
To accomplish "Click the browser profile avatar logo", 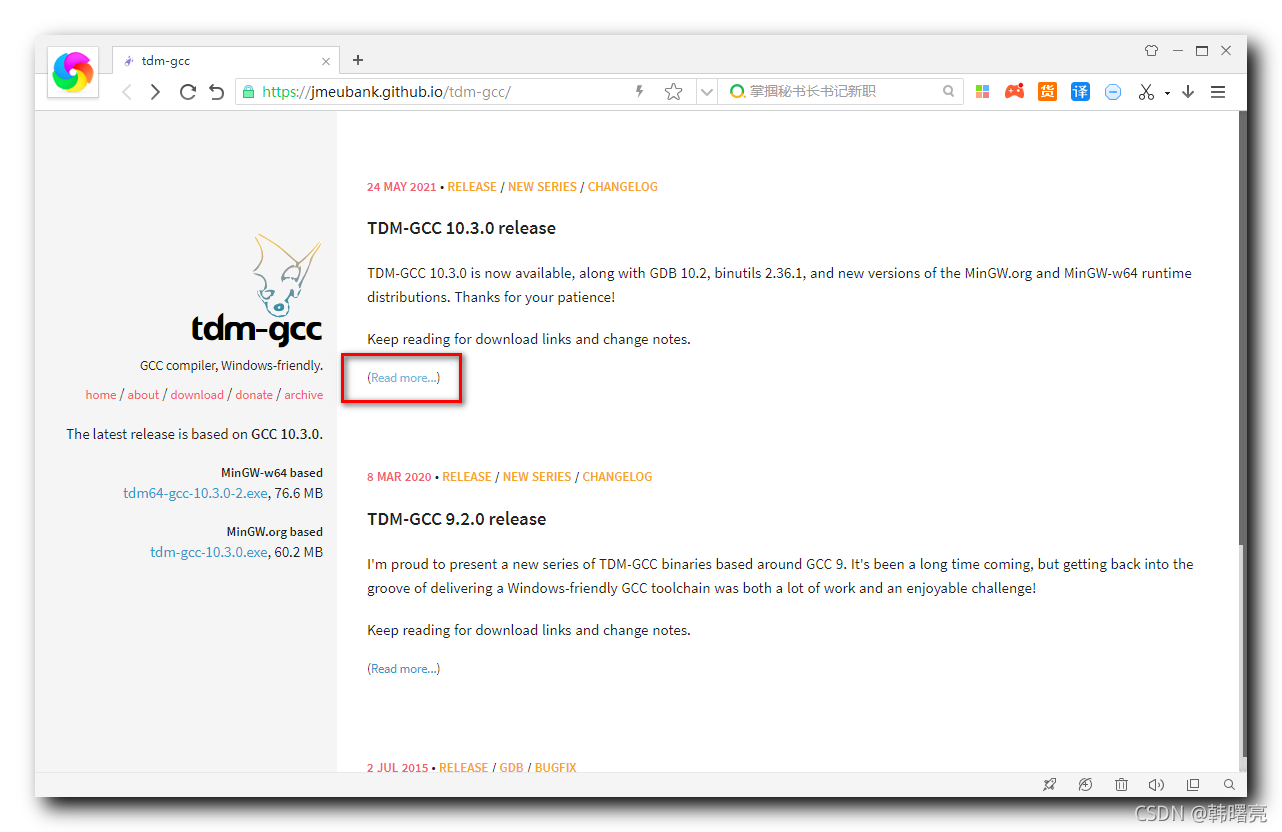I will pyautogui.click(x=73, y=71).
